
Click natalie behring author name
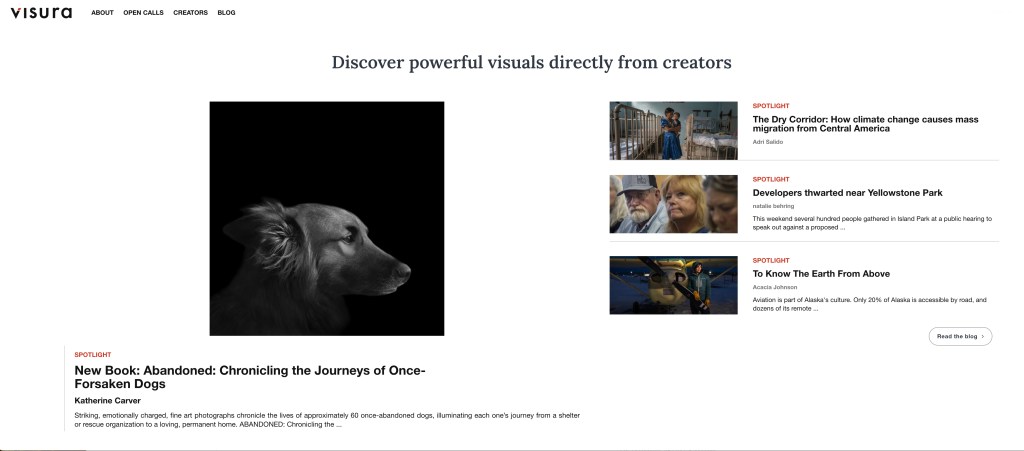click(x=773, y=206)
